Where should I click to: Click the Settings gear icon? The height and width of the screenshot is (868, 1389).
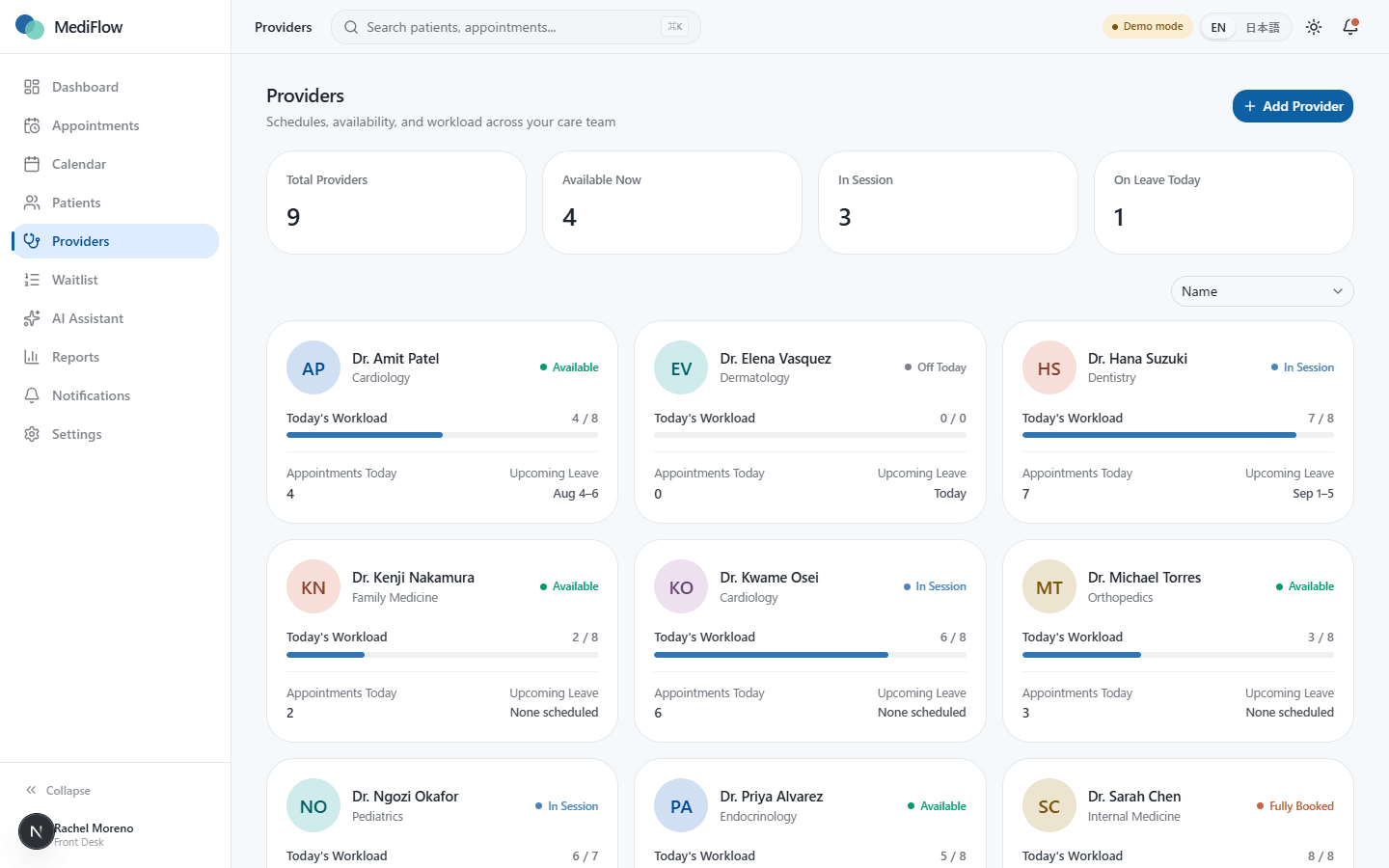pos(32,434)
